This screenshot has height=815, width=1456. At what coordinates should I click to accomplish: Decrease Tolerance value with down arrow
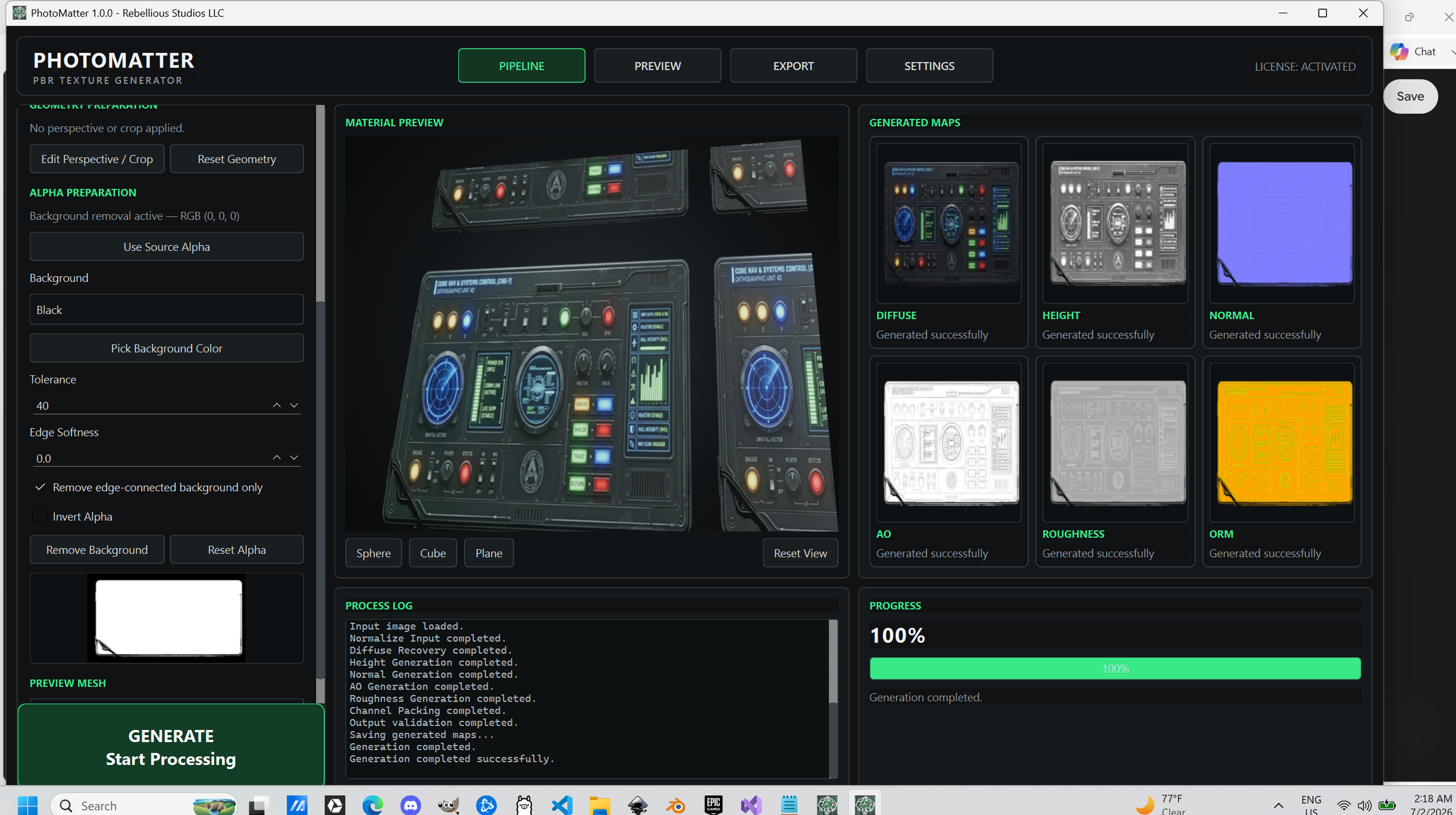pos(294,405)
